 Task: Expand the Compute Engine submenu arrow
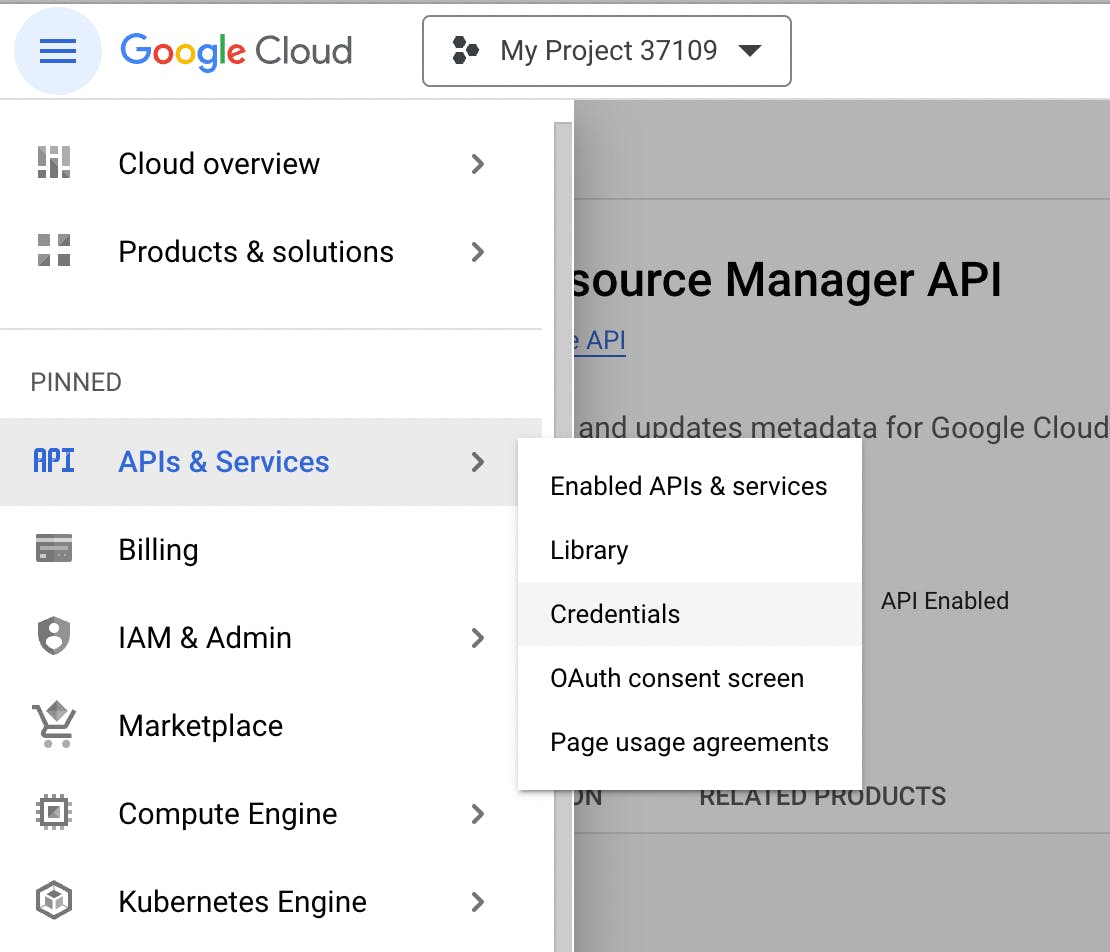[478, 813]
